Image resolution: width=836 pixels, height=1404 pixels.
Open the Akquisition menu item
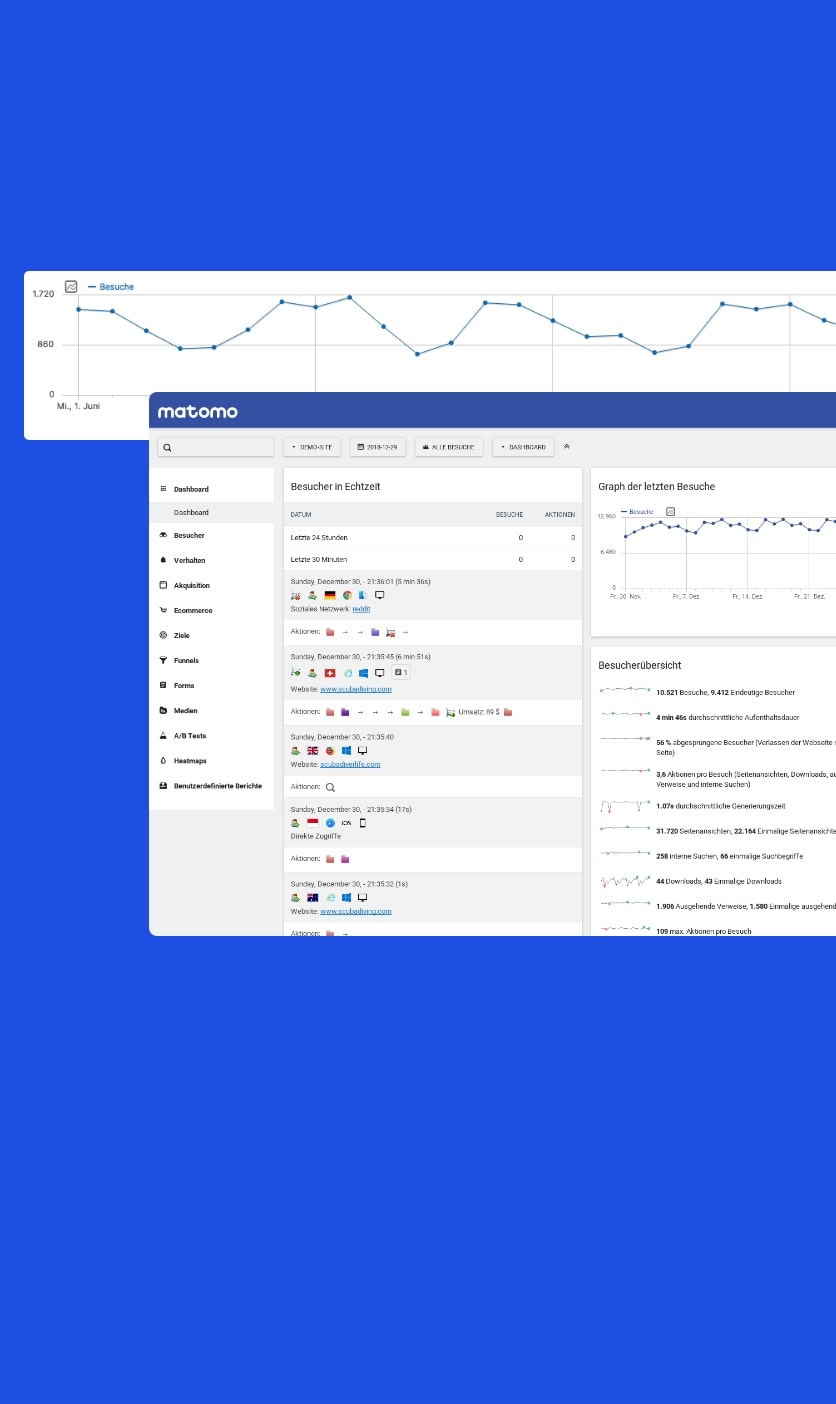[x=191, y=585]
